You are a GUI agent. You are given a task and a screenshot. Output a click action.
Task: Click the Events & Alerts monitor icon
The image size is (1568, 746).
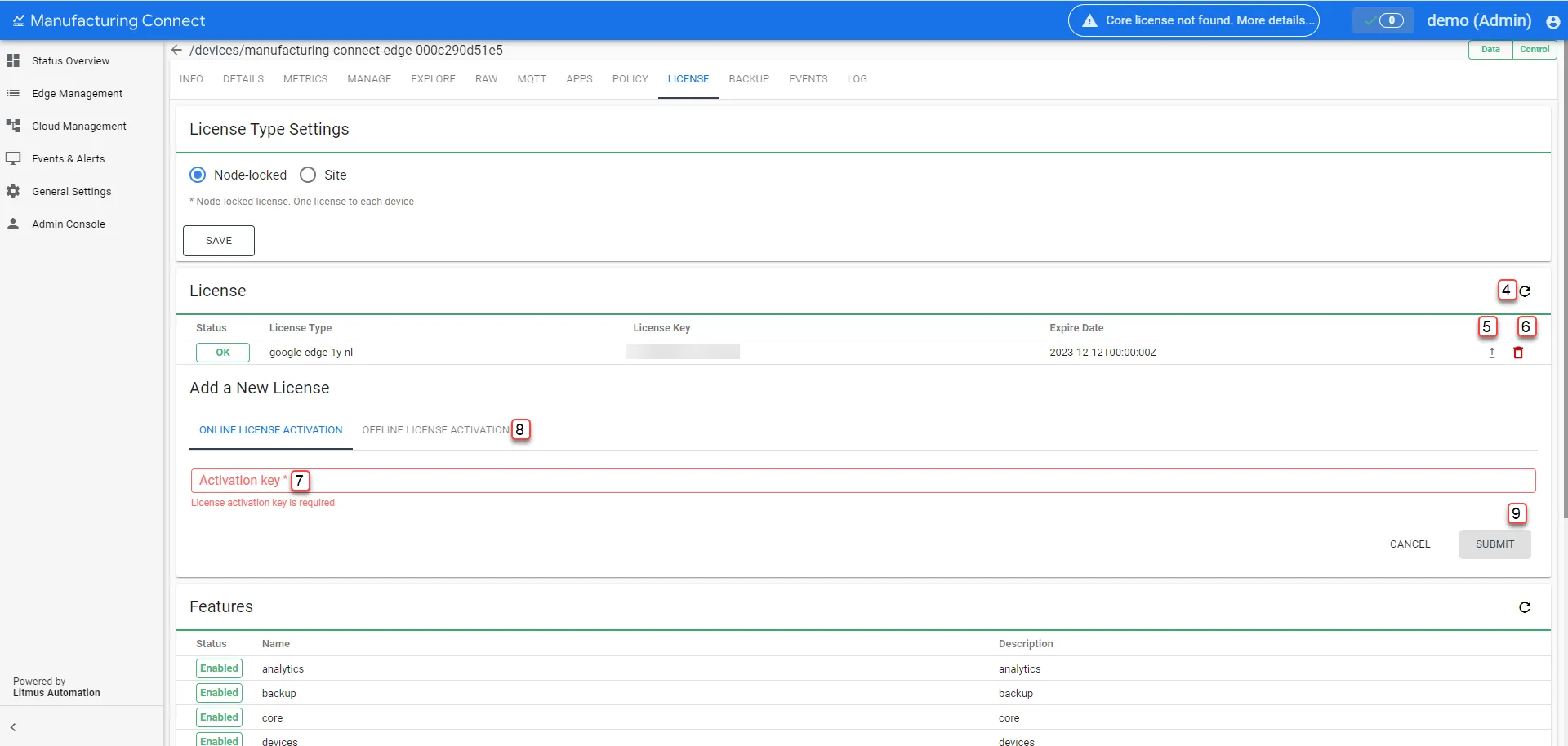13,158
